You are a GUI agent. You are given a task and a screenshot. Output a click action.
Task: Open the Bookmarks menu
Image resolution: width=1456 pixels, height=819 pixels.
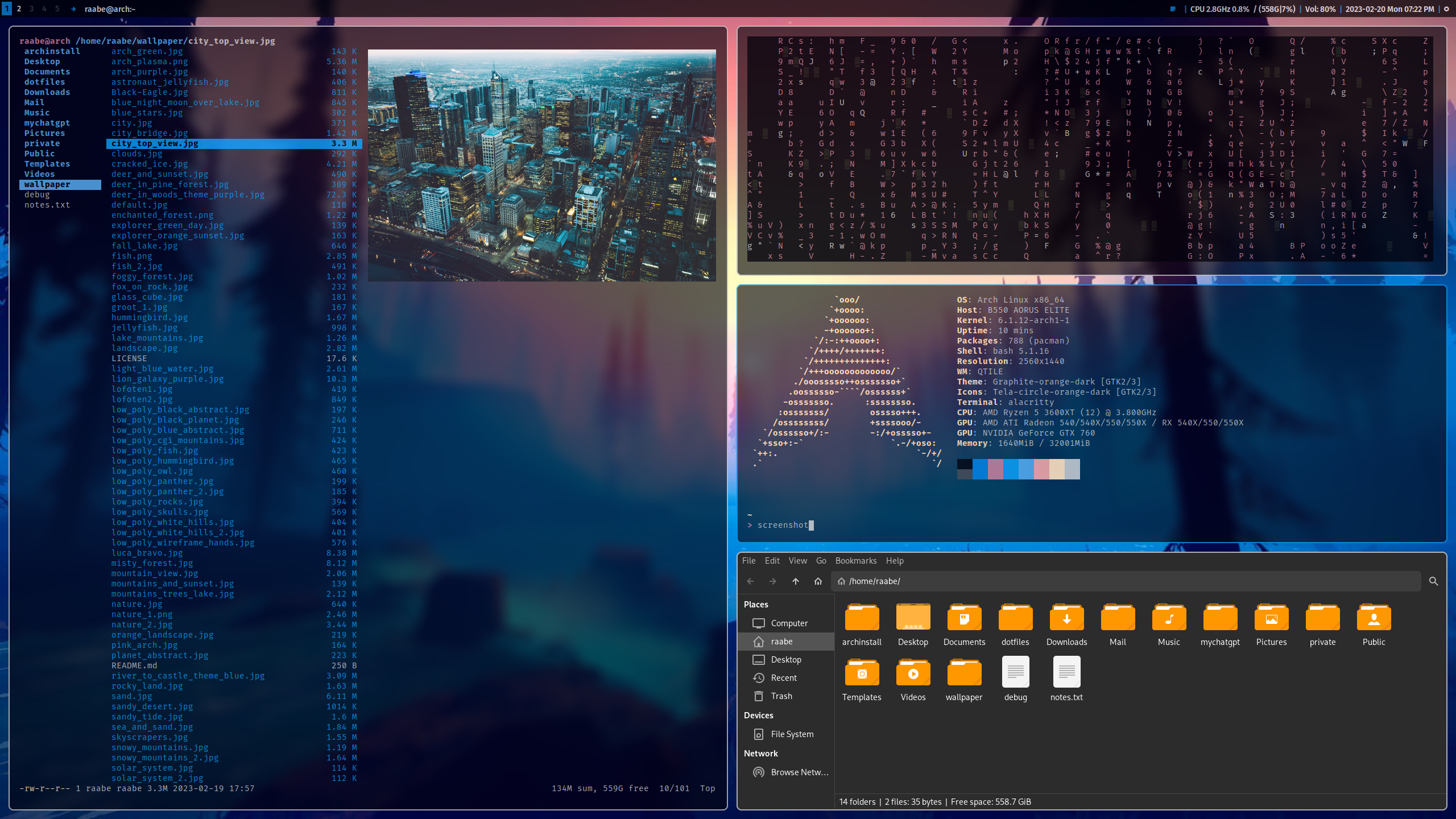click(x=855, y=561)
